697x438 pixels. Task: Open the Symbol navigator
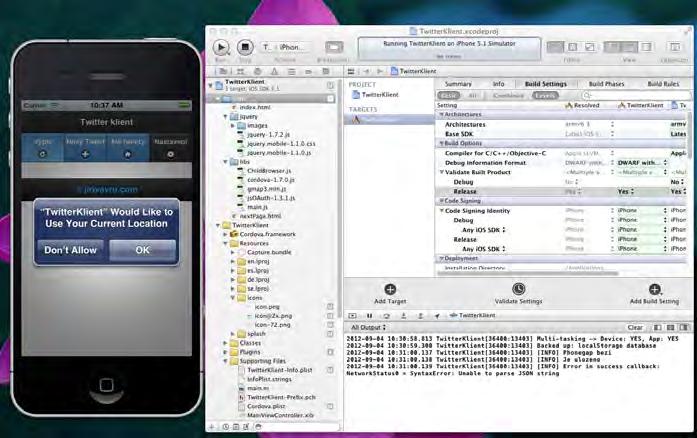(240, 71)
